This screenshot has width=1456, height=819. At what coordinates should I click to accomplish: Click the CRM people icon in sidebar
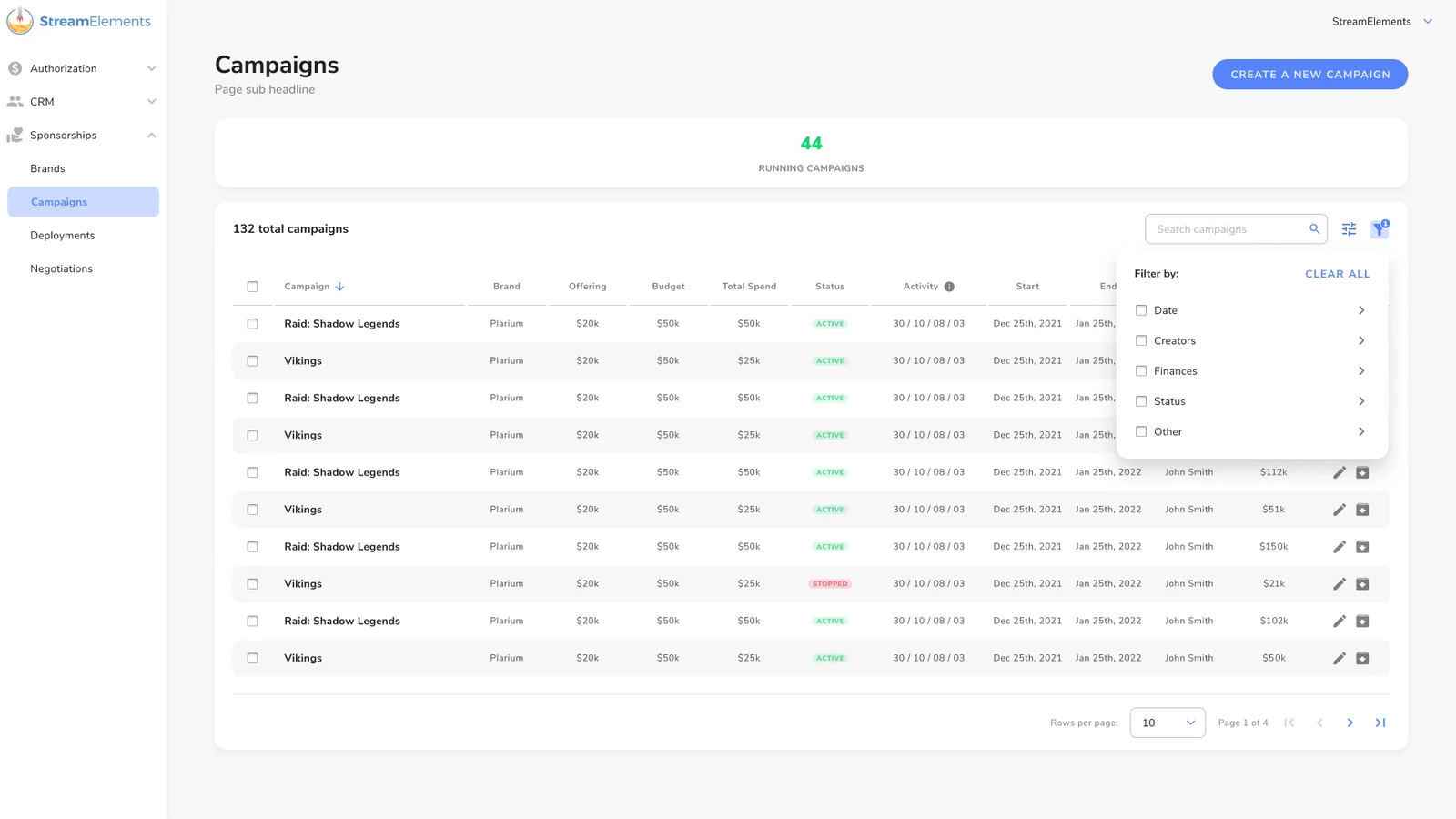pos(15,102)
